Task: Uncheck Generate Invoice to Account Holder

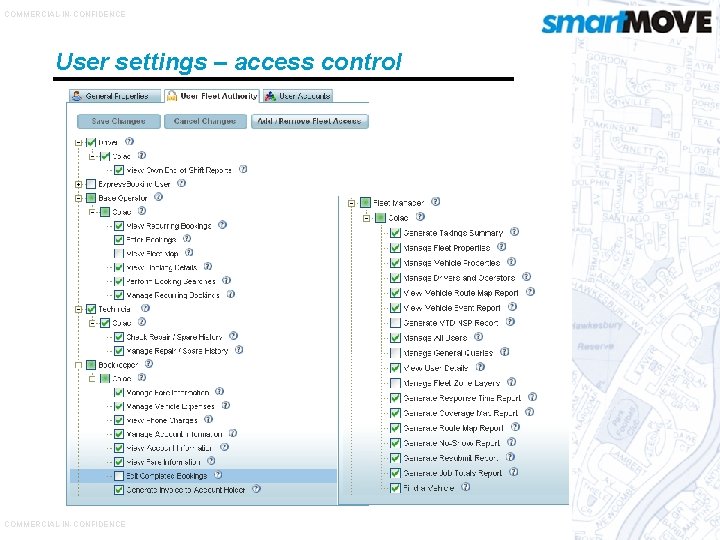Action: click(x=119, y=490)
